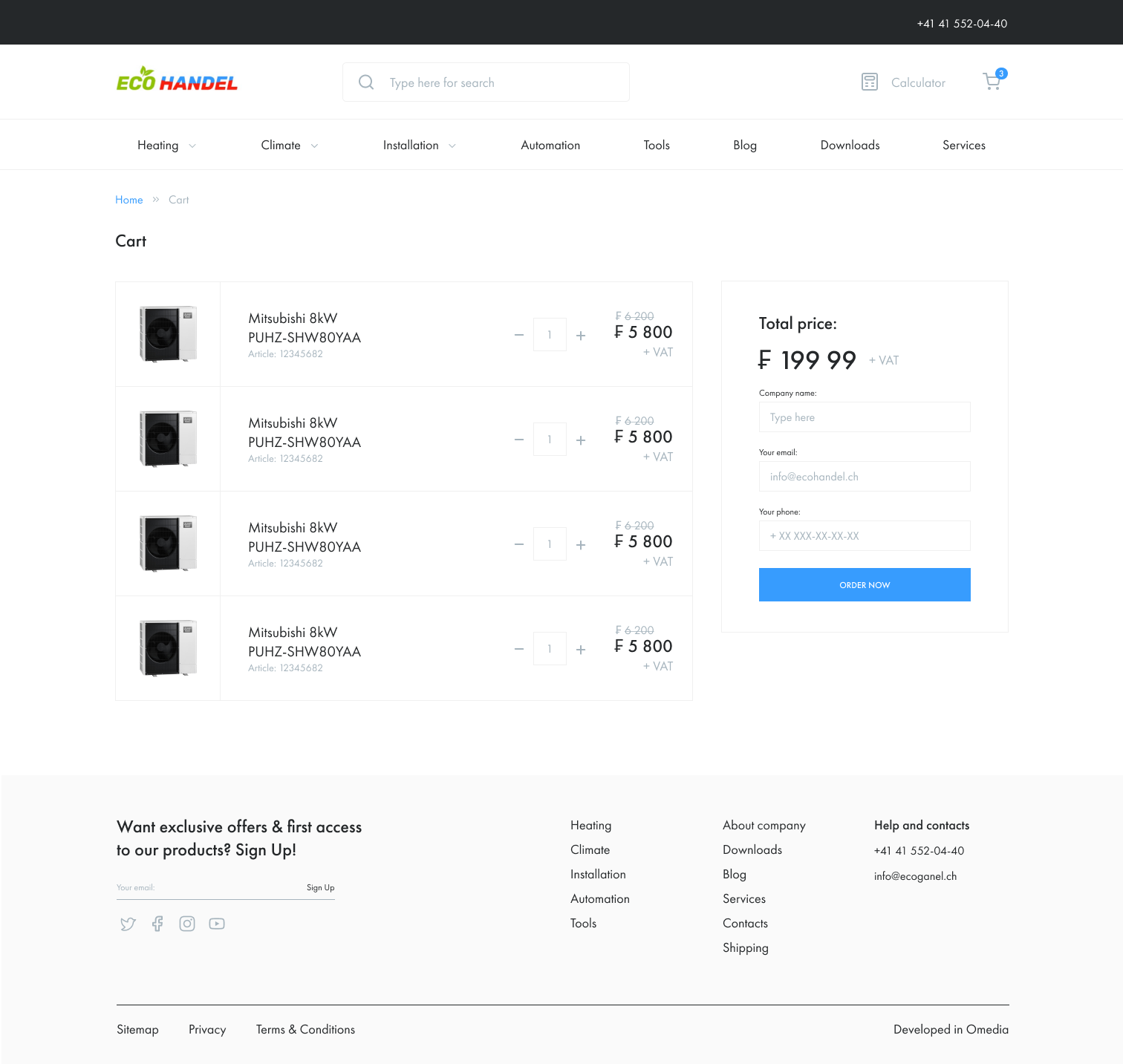Screen dimensions: 1123x1064
Task: Click Sign Up in the newsletter form
Action: (321, 887)
